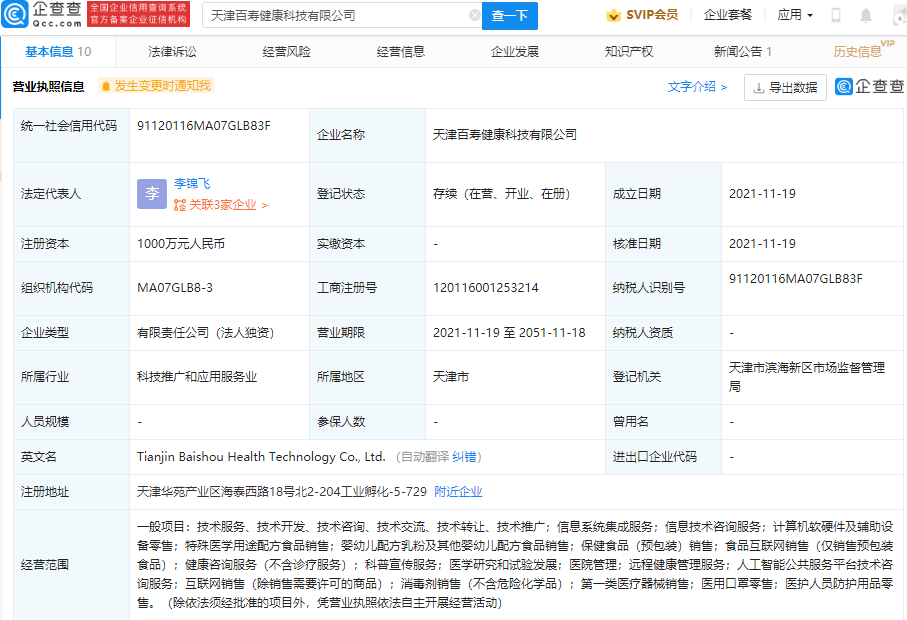Select the credit code 91120116MA07GLB83F in first row
Screen dimensions: 907x620
(x=204, y=126)
